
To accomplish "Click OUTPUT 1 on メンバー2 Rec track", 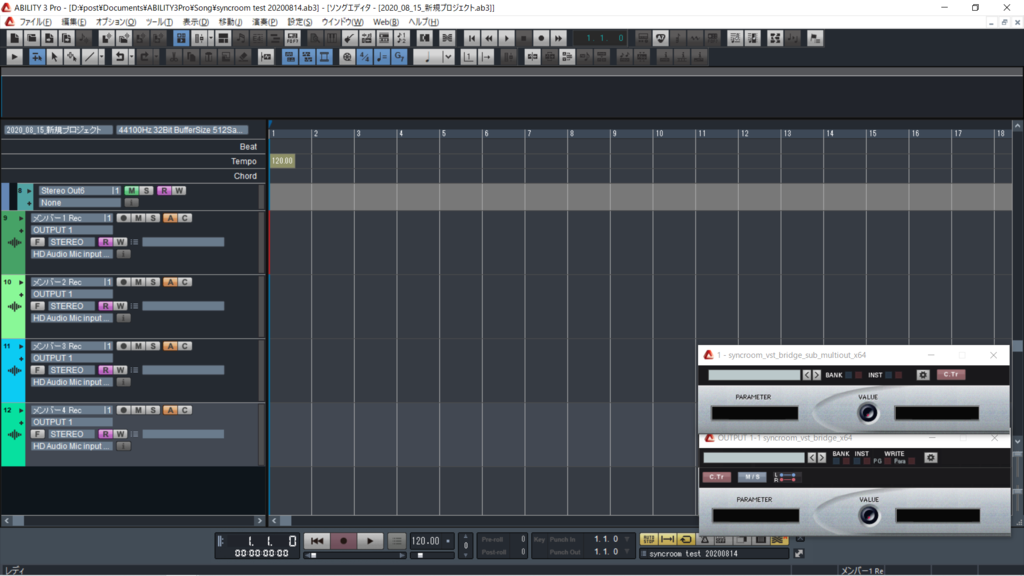I will (x=71, y=295).
